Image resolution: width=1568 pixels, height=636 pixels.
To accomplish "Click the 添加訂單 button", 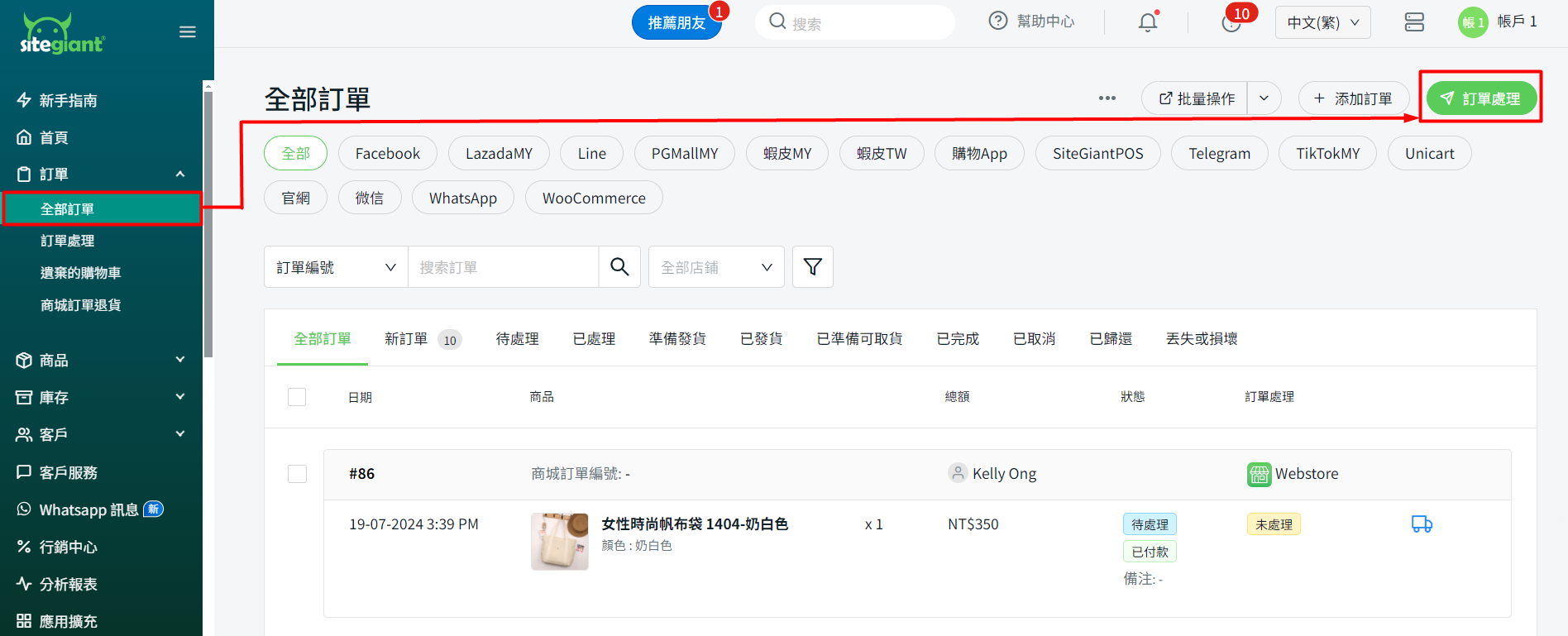I will (1353, 98).
